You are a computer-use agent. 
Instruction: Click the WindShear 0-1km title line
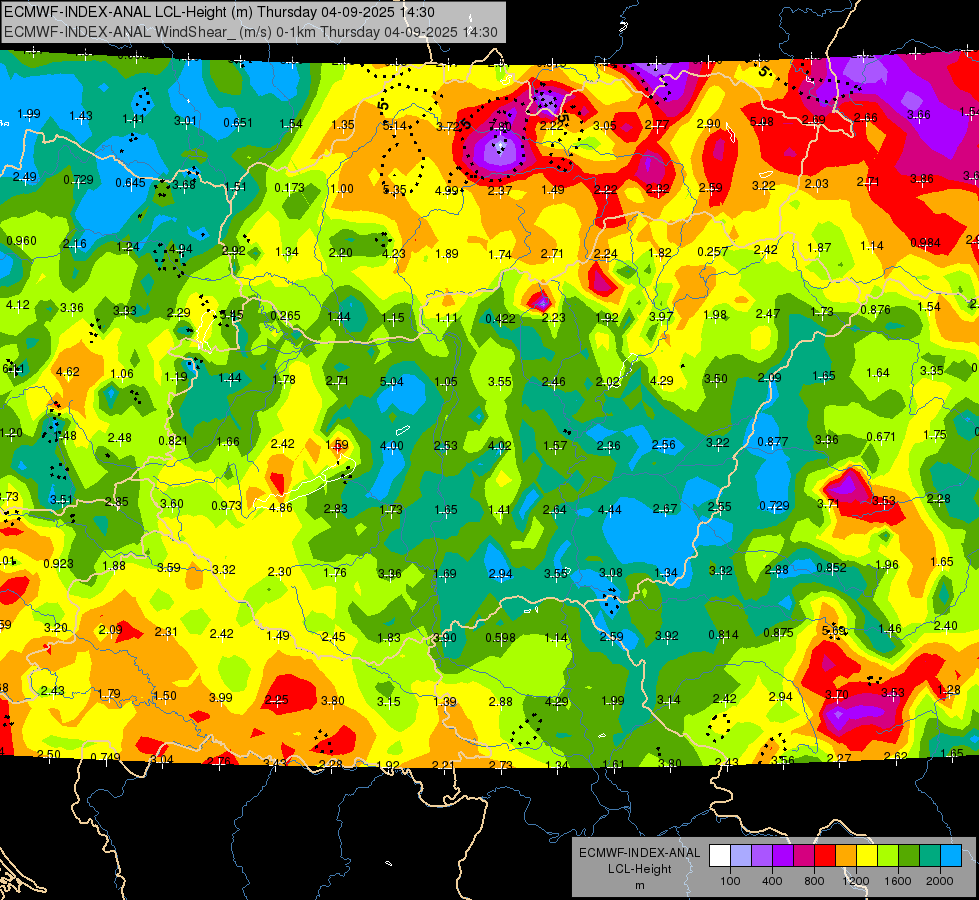pyautogui.click(x=250, y=32)
